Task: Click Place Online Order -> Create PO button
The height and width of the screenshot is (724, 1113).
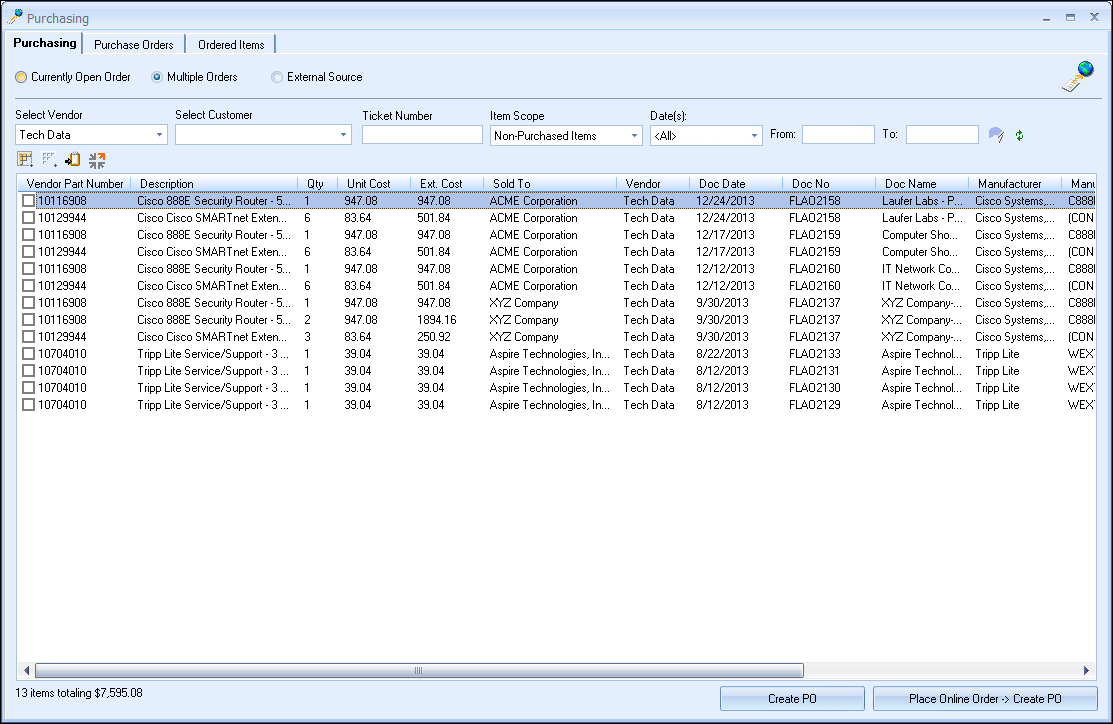Action: [985, 698]
